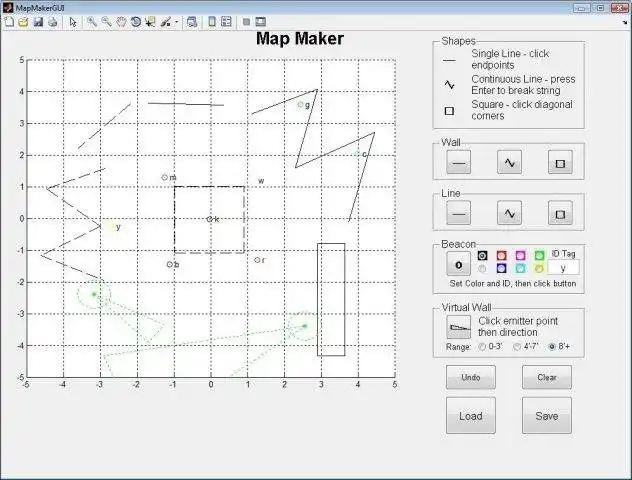Click the 'Map Maker' title text
Screen dimensions: 632x480
tap(300, 39)
